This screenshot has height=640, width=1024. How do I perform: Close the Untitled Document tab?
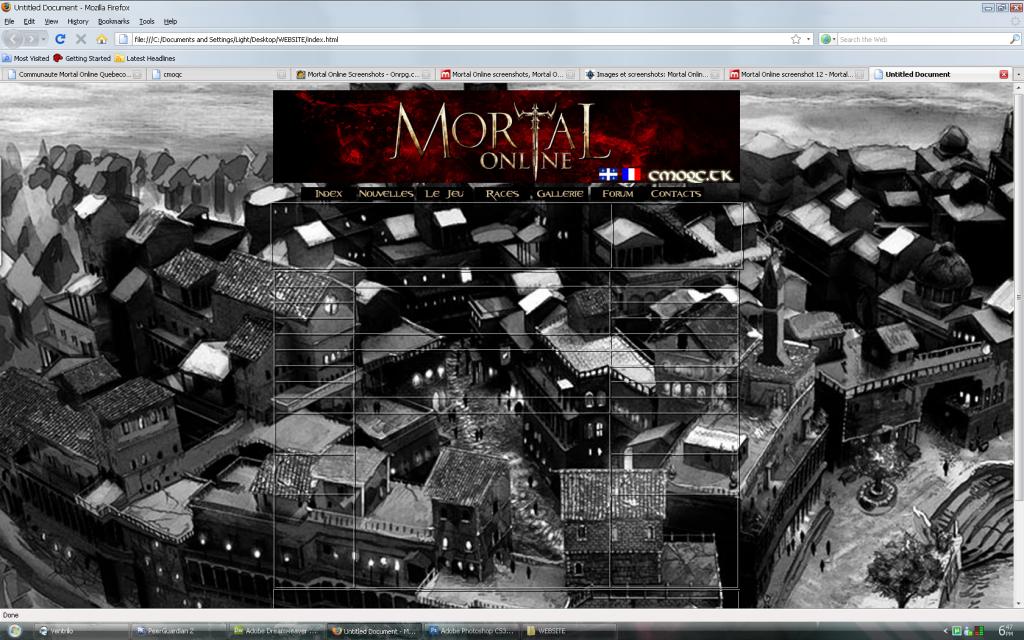[1004, 74]
